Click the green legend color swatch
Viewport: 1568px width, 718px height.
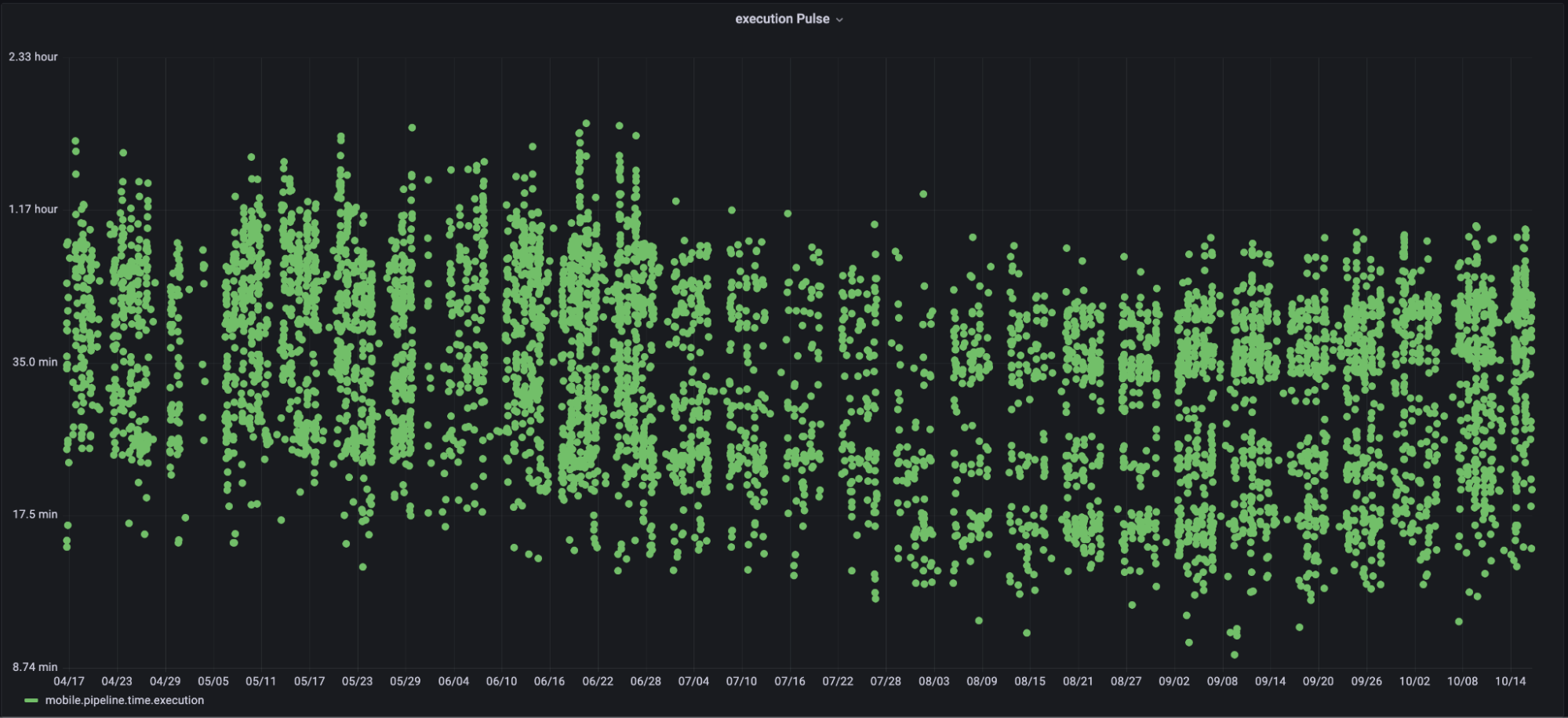click(31, 701)
